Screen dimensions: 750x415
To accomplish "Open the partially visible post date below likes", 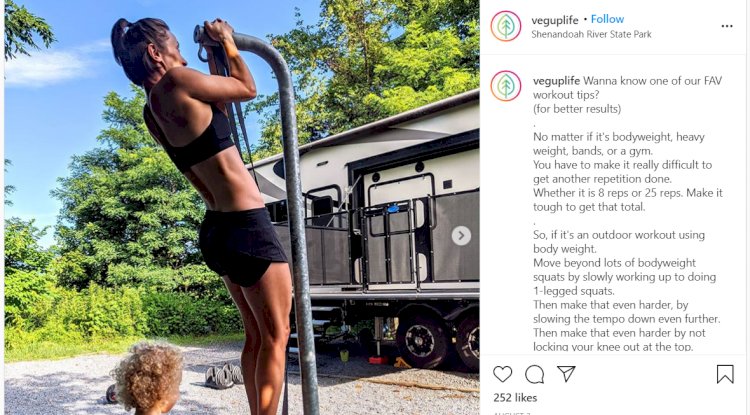I will (x=512, y=413).
